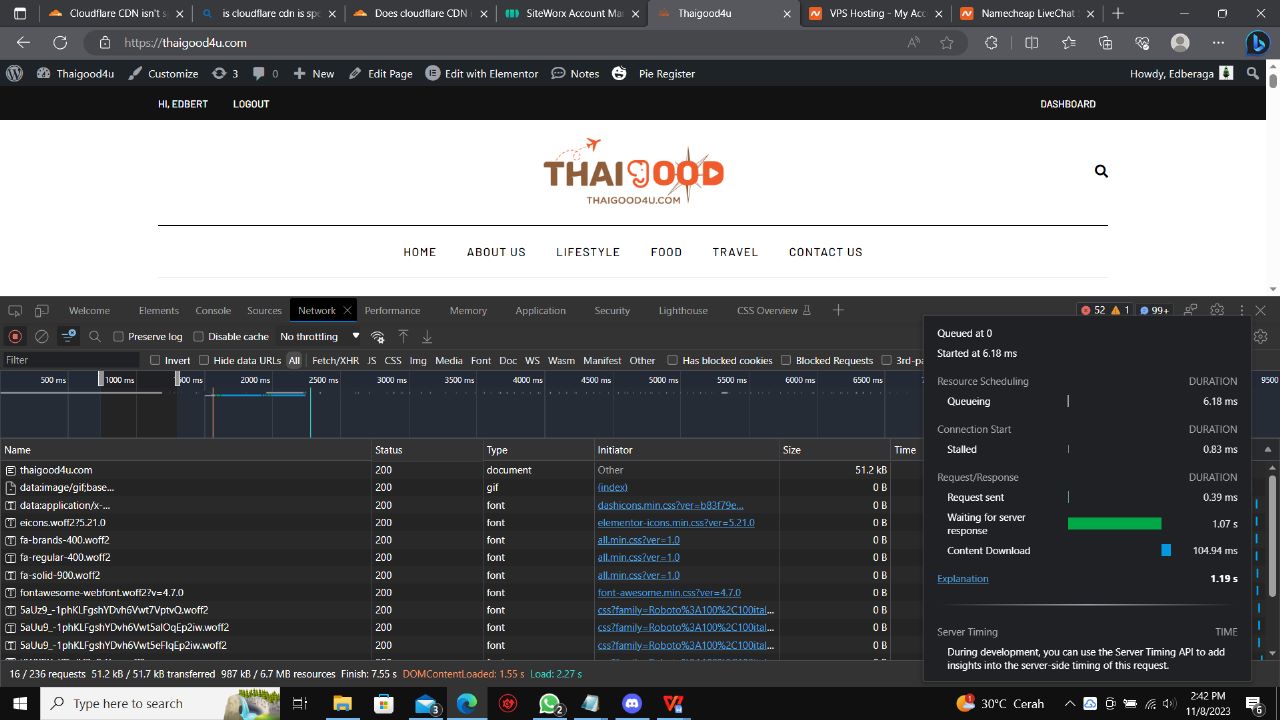Viewport: 1280px width, 720px height.
Task: Open Bing Copilot sidebar button
Action: [1258, 43]
